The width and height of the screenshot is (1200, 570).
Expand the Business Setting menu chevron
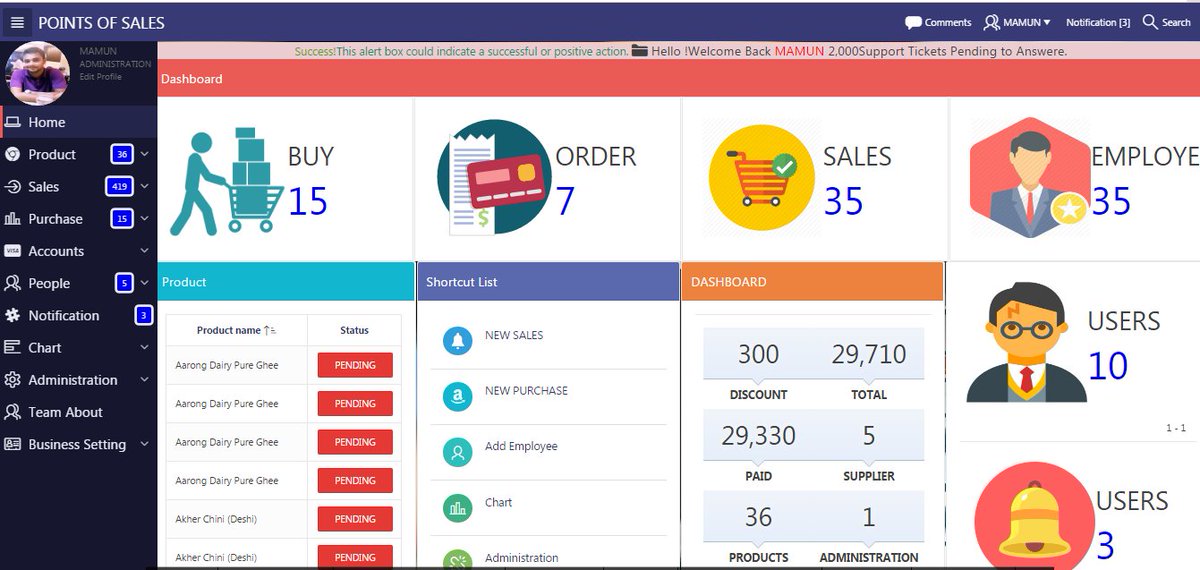point(145,444)
